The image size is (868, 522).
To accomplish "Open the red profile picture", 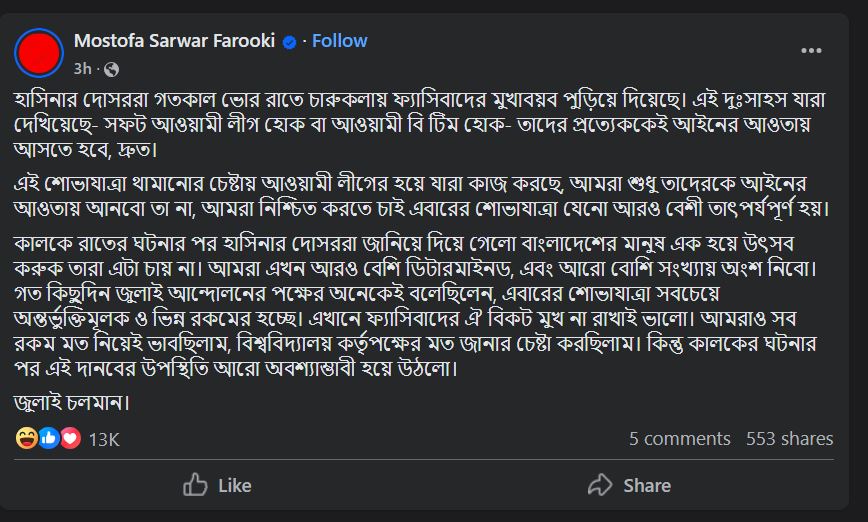I will (x=39, y=53).
